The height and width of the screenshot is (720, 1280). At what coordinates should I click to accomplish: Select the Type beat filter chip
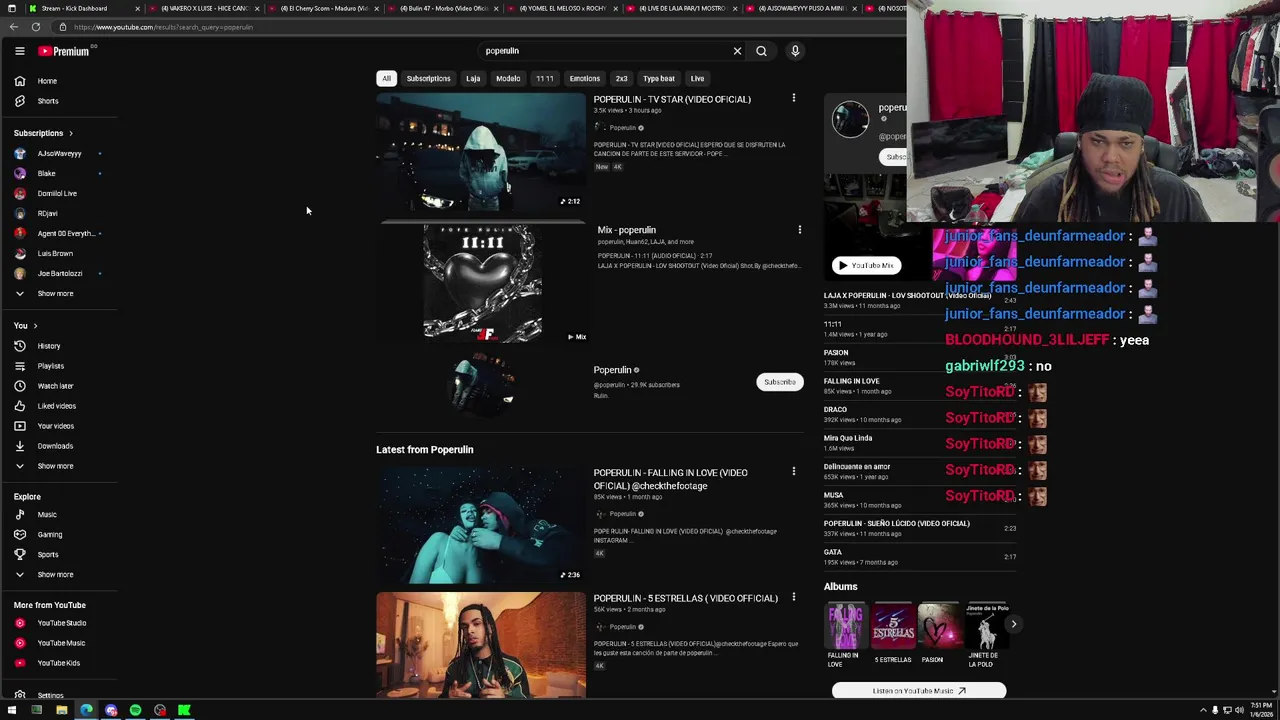click(x=659, y=78)
